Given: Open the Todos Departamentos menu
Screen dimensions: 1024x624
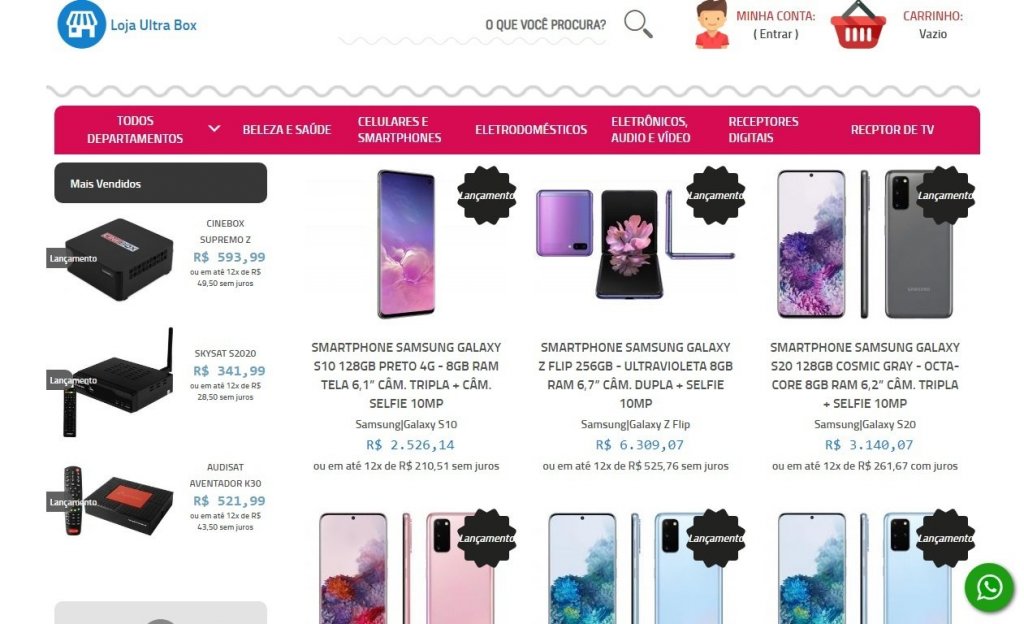Looking at the screenshot, I should 135,129.
